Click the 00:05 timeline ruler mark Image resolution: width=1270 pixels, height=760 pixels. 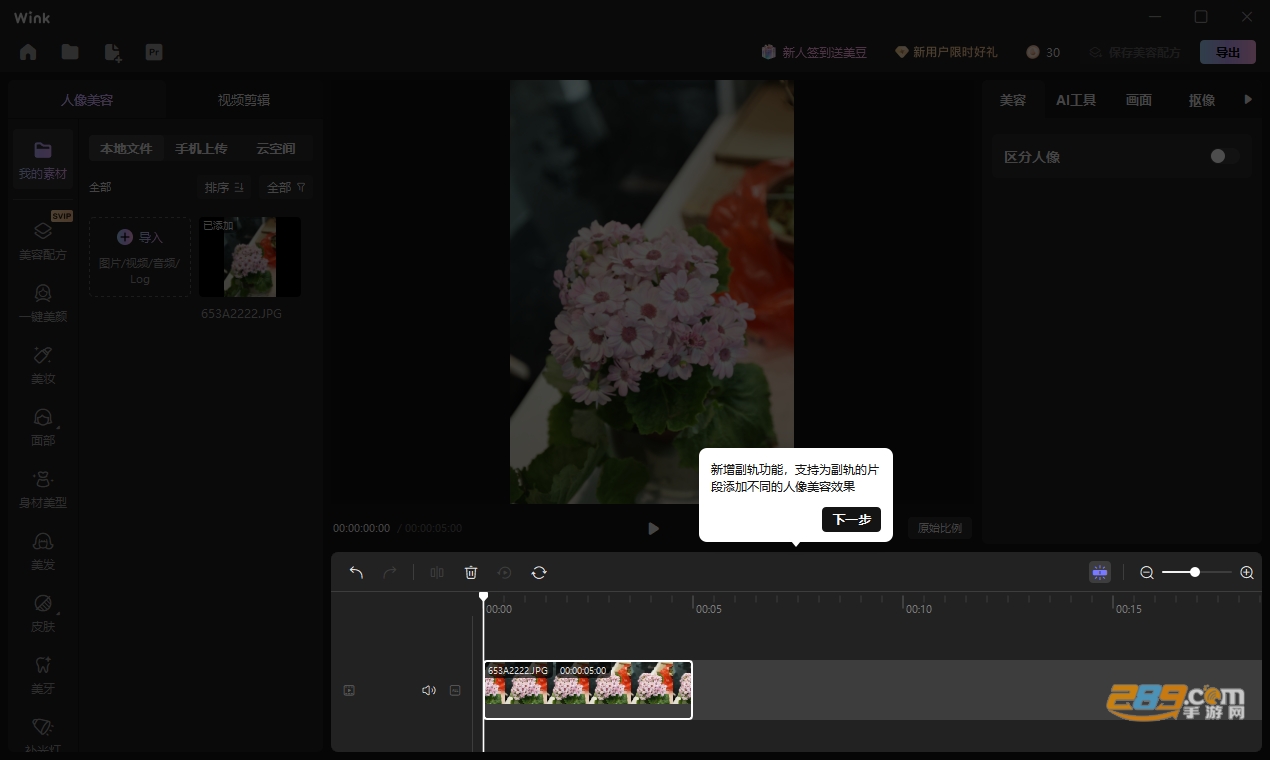pyautogui.click(x=708, y=609)
